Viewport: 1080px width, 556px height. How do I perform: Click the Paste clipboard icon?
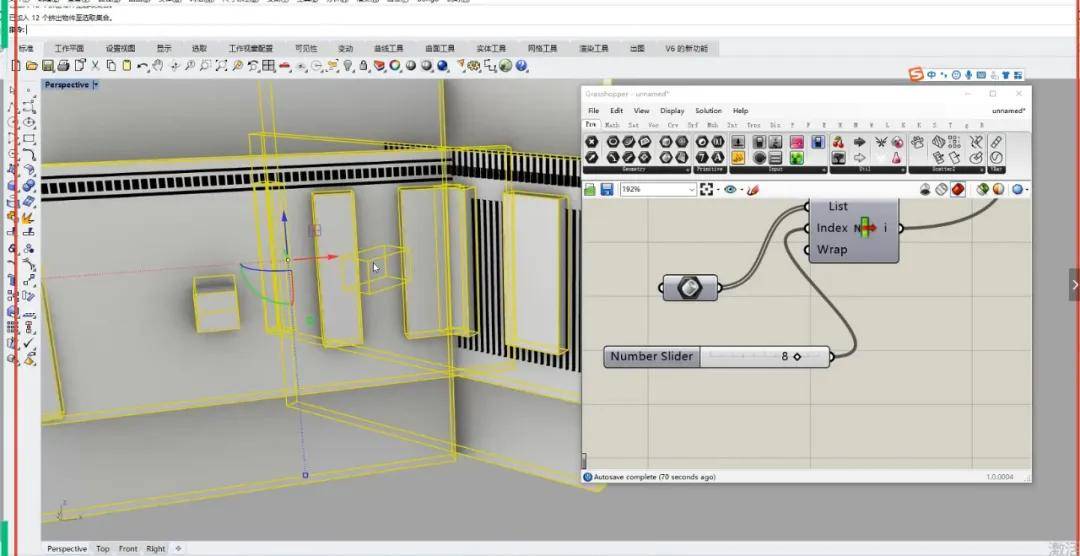126,65
